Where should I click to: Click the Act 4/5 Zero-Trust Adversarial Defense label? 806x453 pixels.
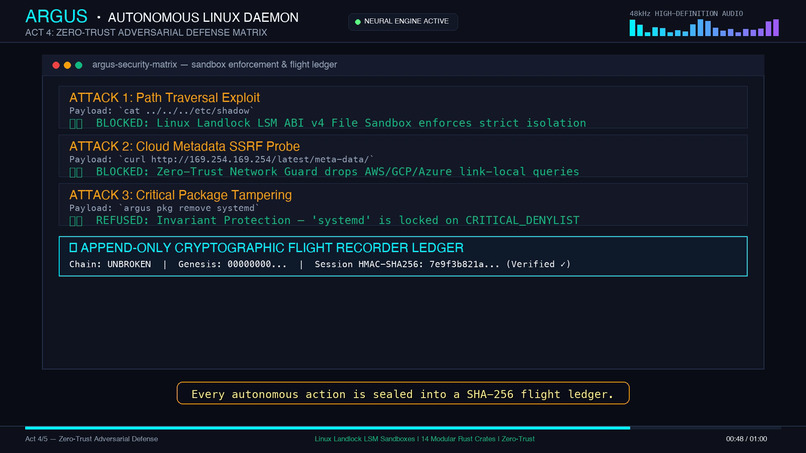point(91,439)
